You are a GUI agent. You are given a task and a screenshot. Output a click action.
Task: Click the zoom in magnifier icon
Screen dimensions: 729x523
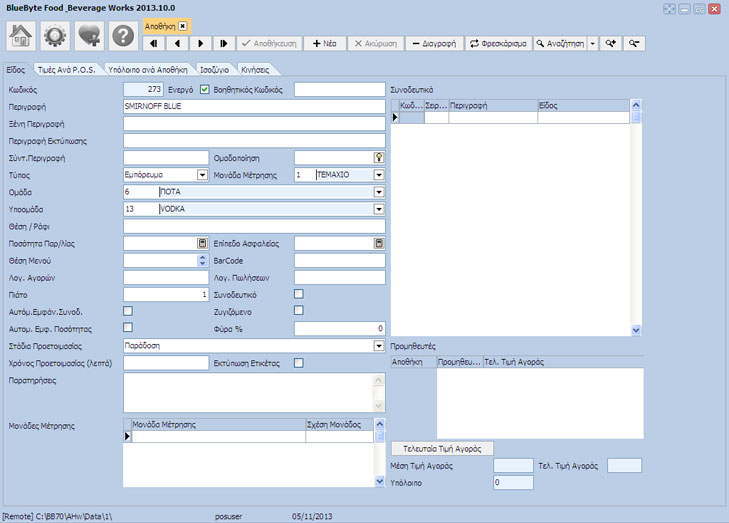611,44
